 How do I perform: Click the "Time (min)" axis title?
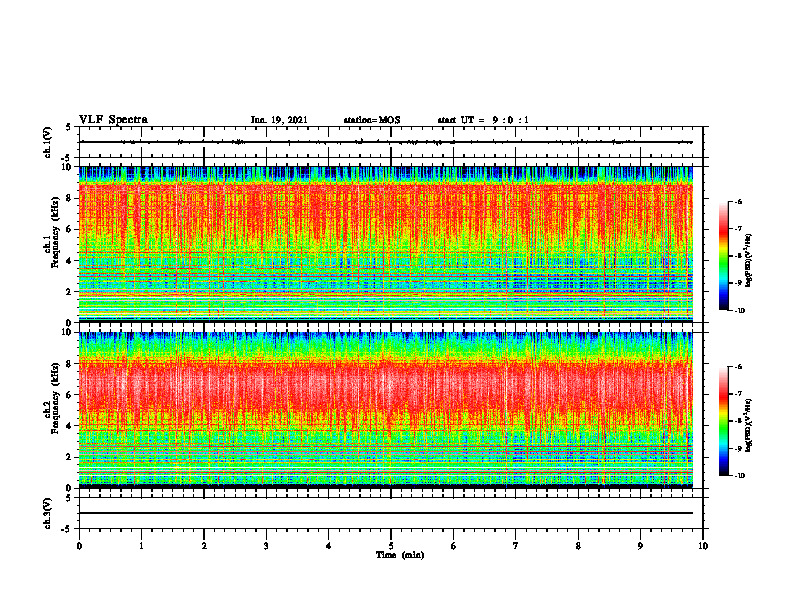point(400,555)
